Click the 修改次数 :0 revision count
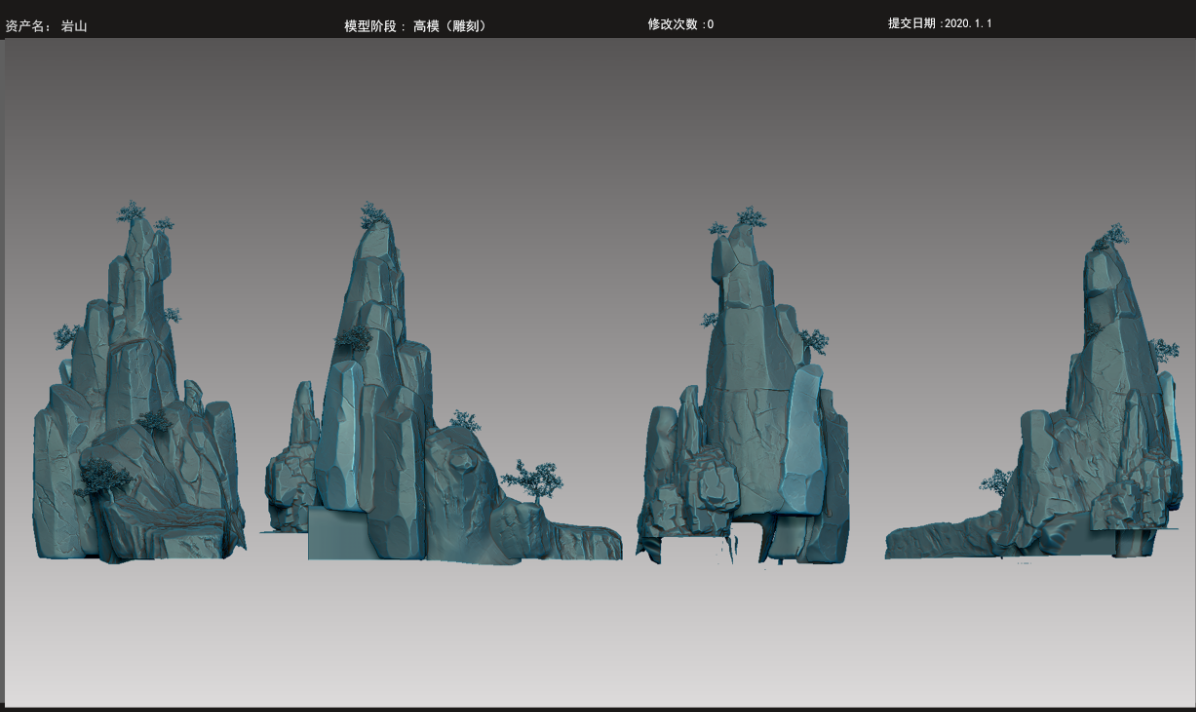Viewport: 1196px width, 712px height. [680, 24]
